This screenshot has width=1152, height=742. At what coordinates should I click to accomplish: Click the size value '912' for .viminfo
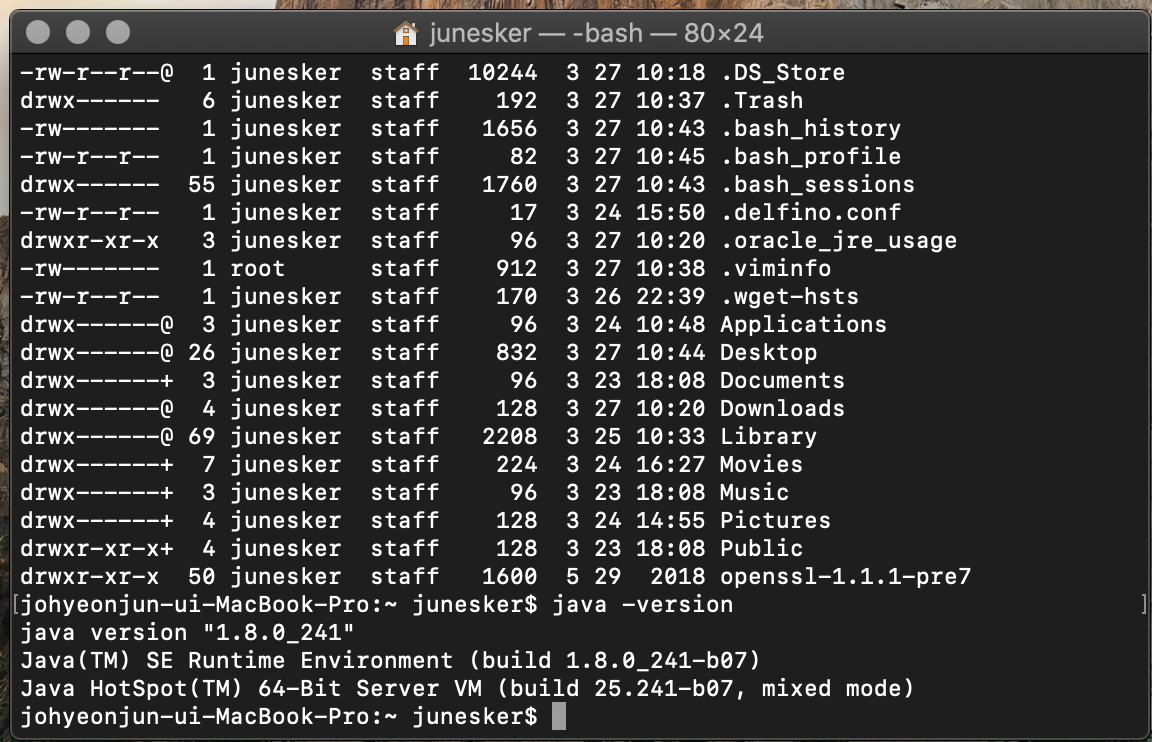point(516,268)
